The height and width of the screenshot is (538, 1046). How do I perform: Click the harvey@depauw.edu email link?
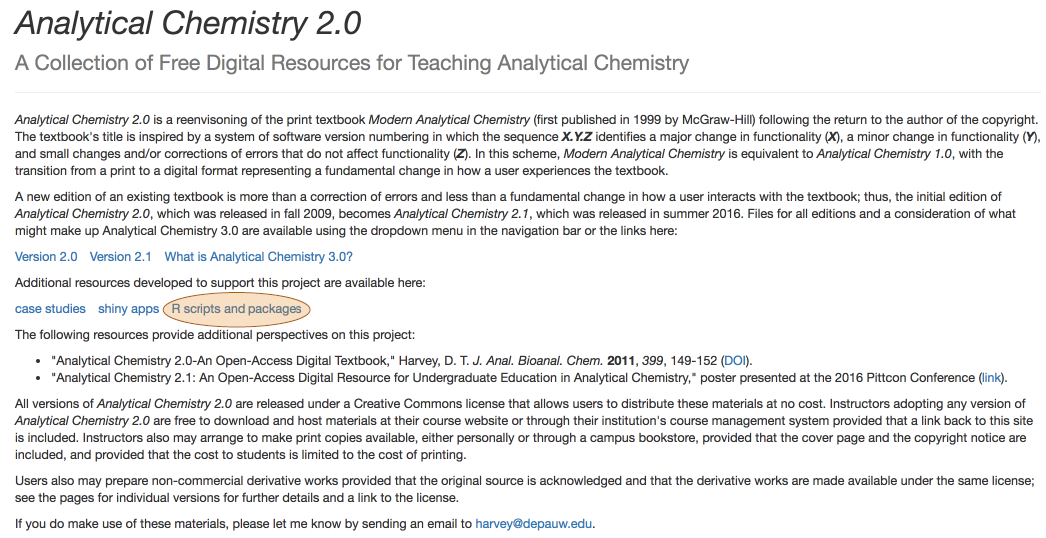click(x=534, y=523)
